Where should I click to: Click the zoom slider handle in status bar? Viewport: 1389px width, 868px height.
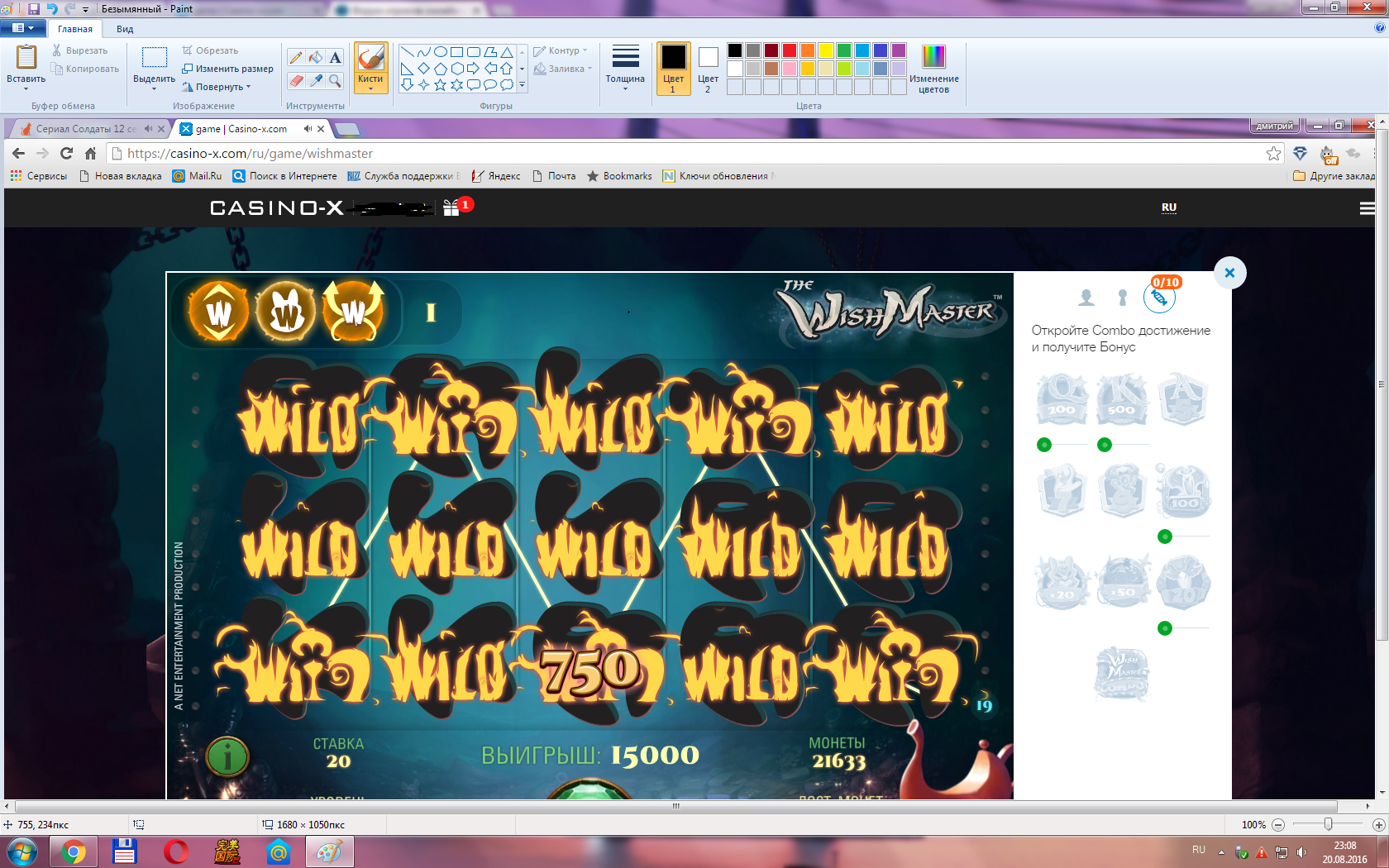[x=1328, y=824]
